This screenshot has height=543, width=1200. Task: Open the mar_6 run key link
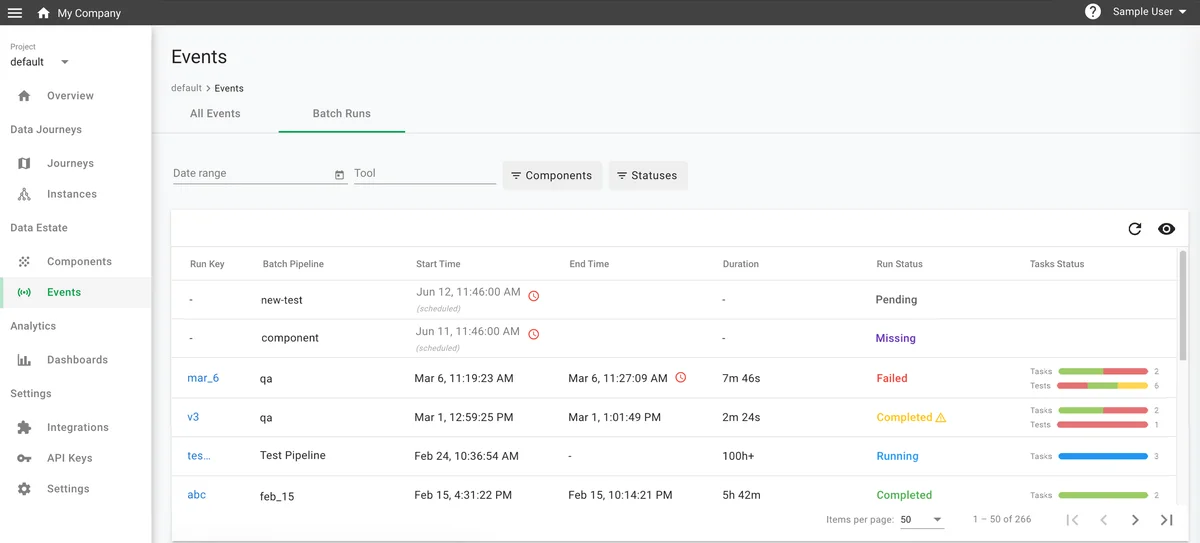(203, 378)
